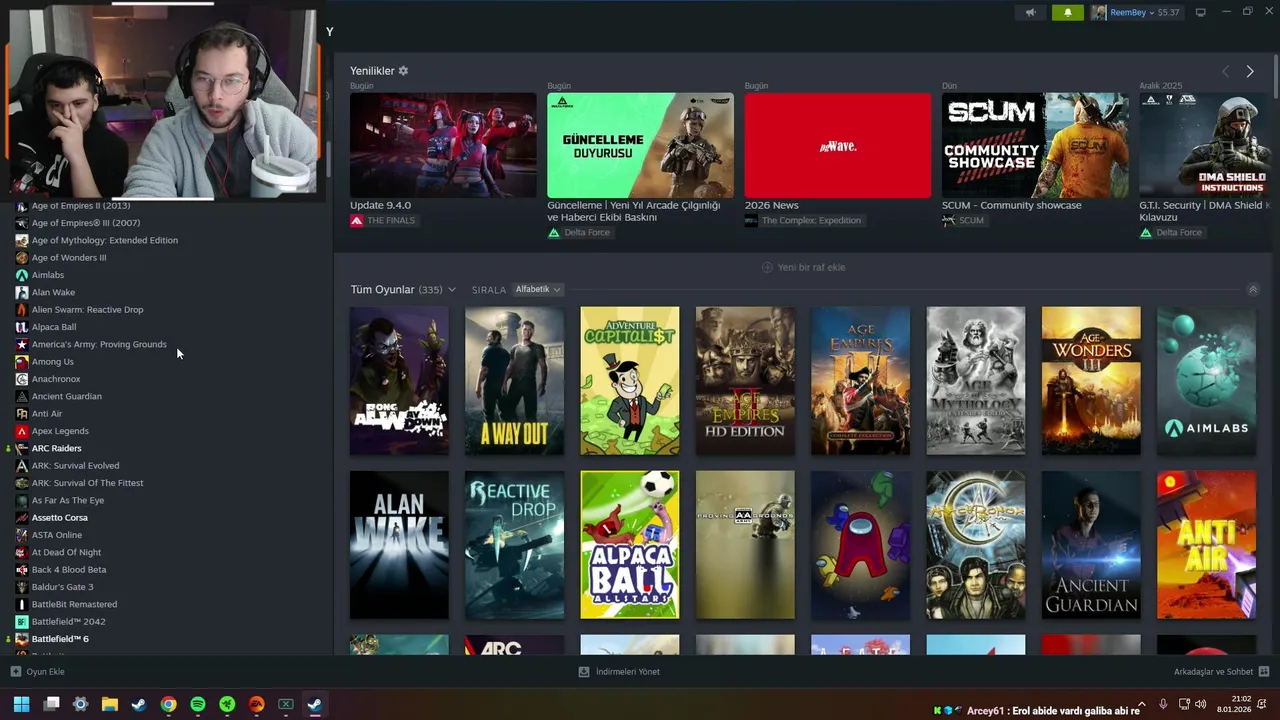Open the Steam announcements megaphone icon
The width and height of the screenshot is (1280, 720).
1030,13
